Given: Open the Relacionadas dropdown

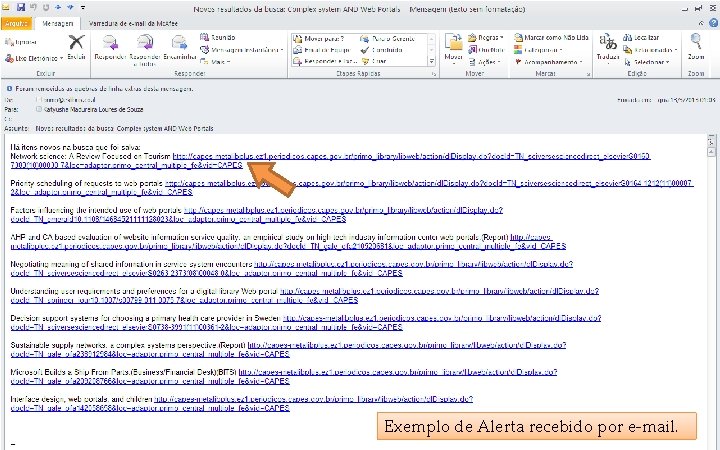Looking at the screenshot, I should (650, 50).
